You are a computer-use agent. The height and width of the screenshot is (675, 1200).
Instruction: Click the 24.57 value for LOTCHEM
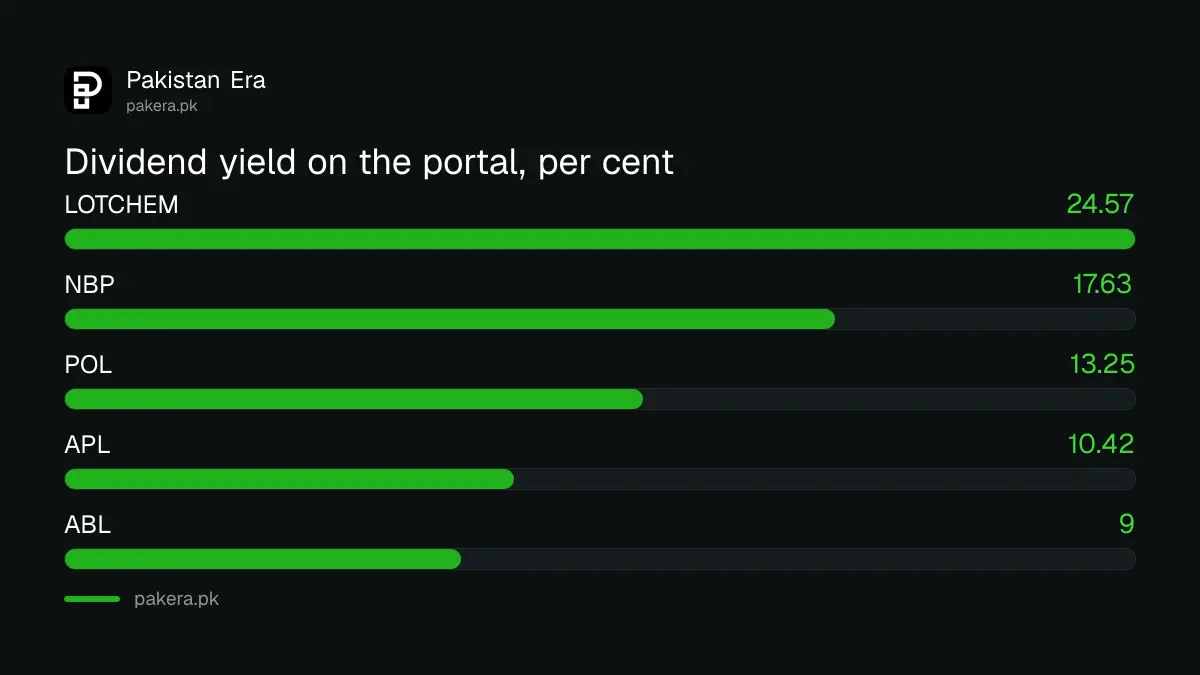1100,204
